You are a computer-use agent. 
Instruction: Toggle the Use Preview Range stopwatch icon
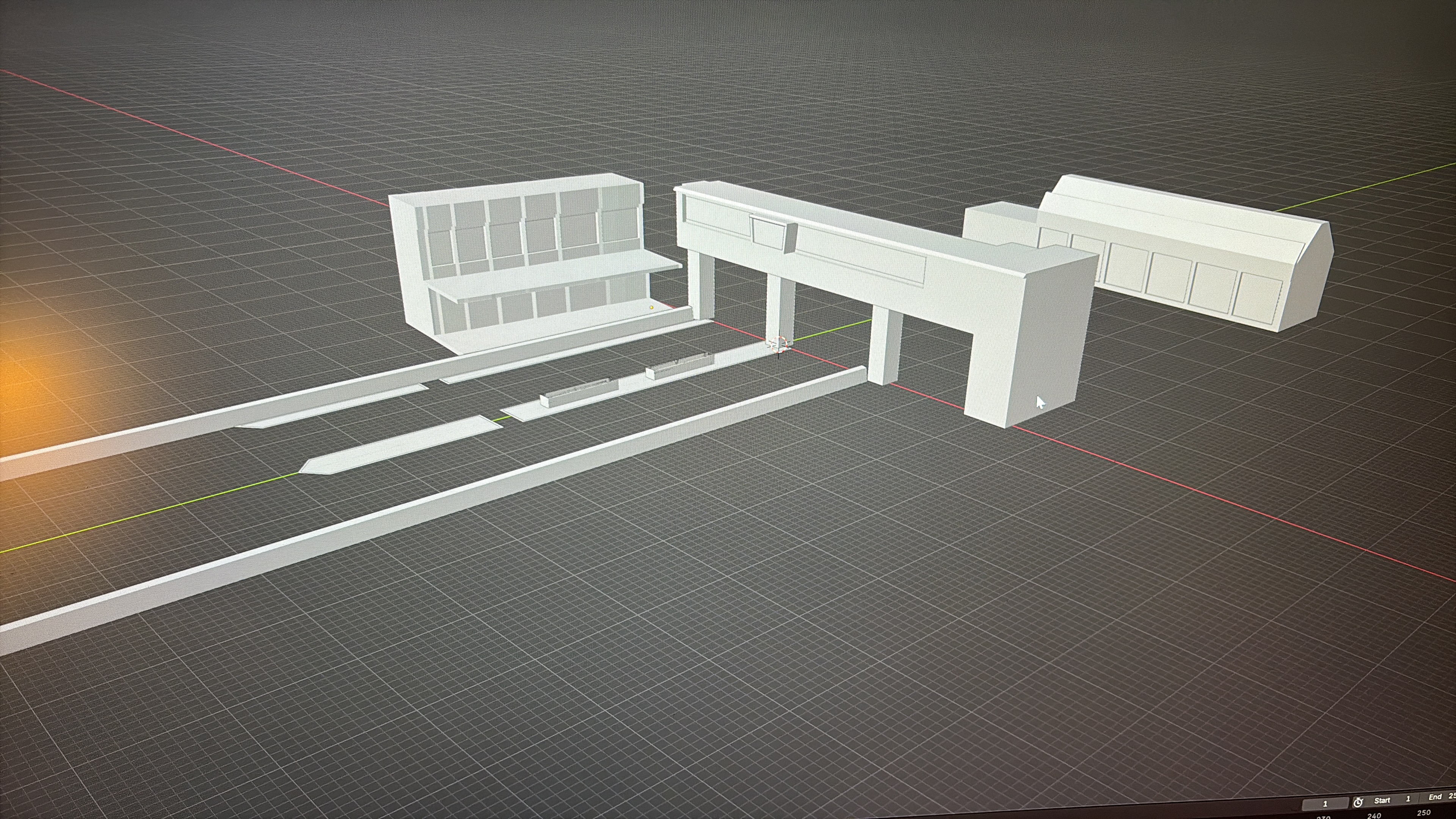click(x=1358, y=802)
